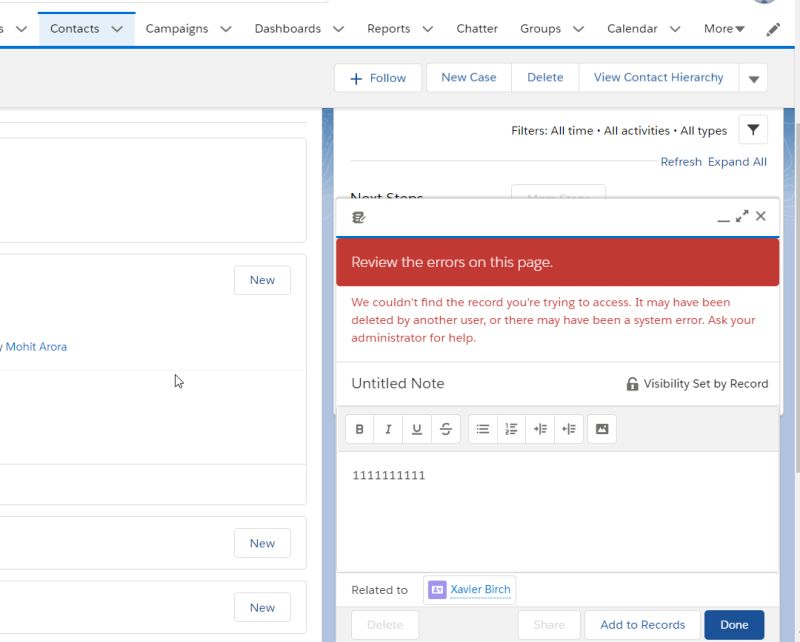This screenshot has height=642, width=800.
Task: Click the Done button to save the note
Action: pyautogui.click(x=734, y=623)
